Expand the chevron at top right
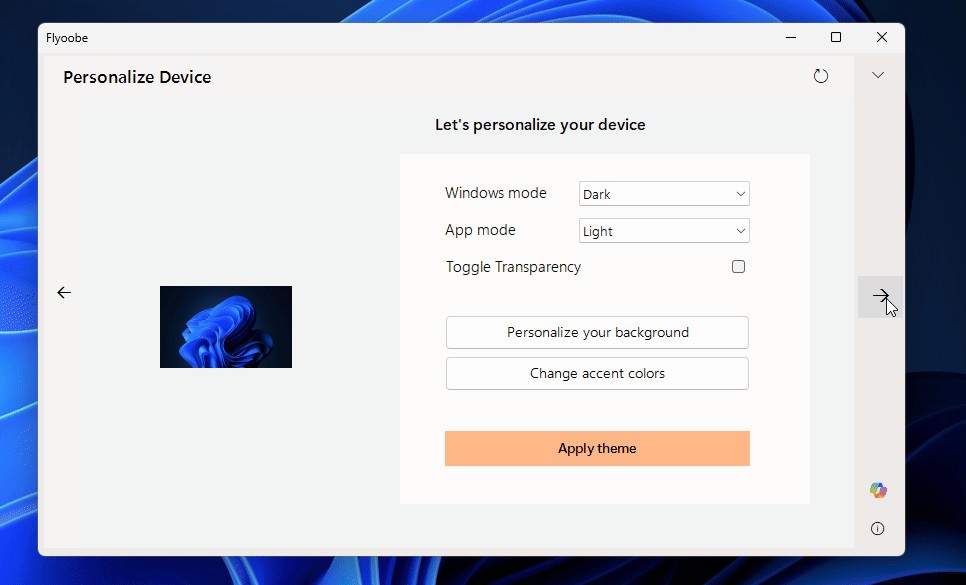The height and width of the screenshot is (585, 966). pos(878,75)
